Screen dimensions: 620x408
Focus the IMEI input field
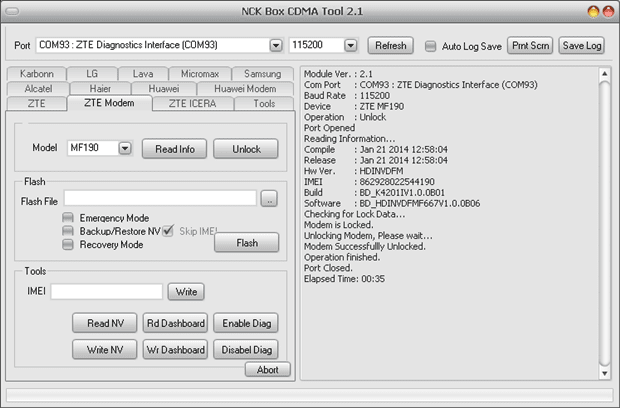coord(107,292)
